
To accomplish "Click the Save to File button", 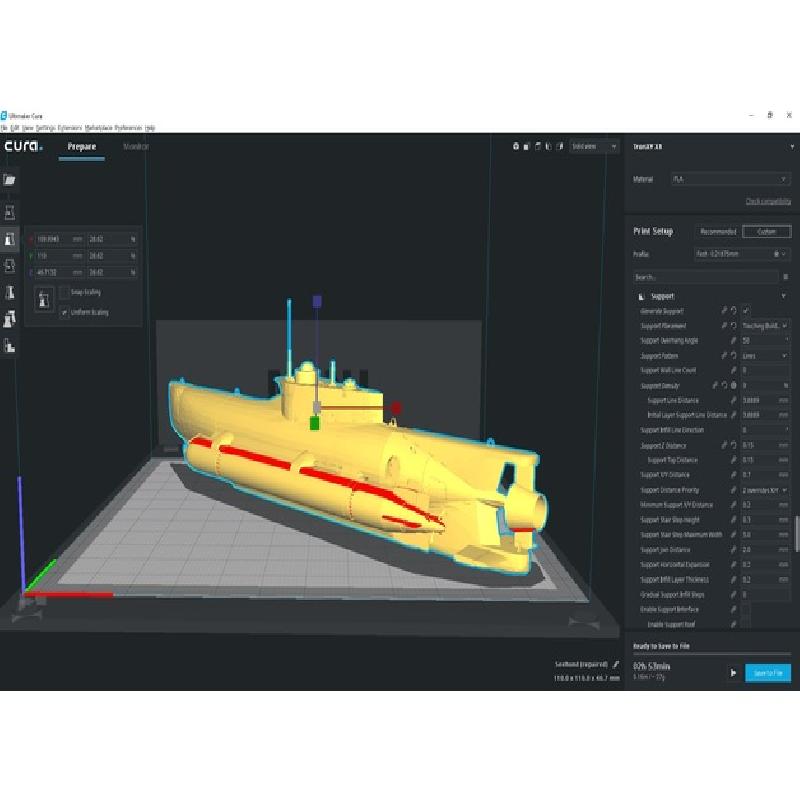I will (x=767, y=673).
